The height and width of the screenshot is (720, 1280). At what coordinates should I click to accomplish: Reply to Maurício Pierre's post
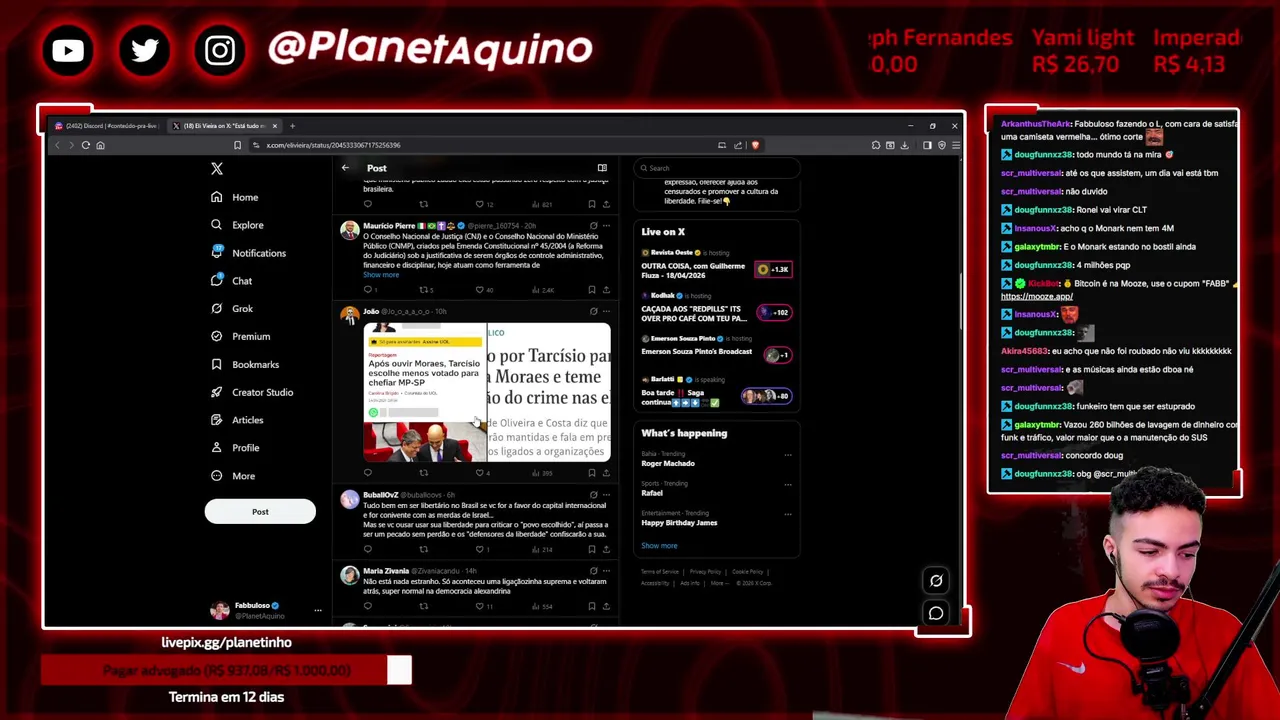click(367, 290)
